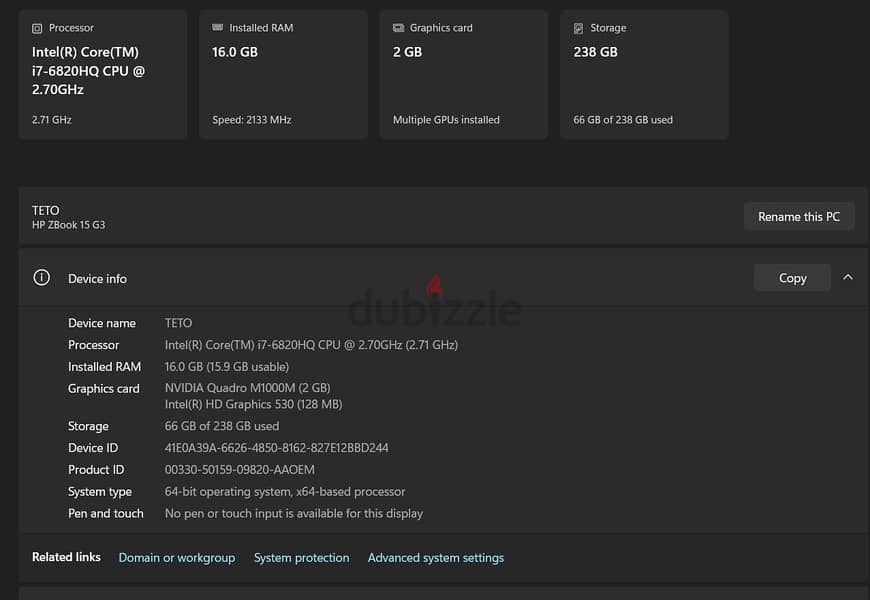This screenshot has height=600, width=870.
Task: Rename this PC button
Action: pyautogui.click(x=799, y=216)
